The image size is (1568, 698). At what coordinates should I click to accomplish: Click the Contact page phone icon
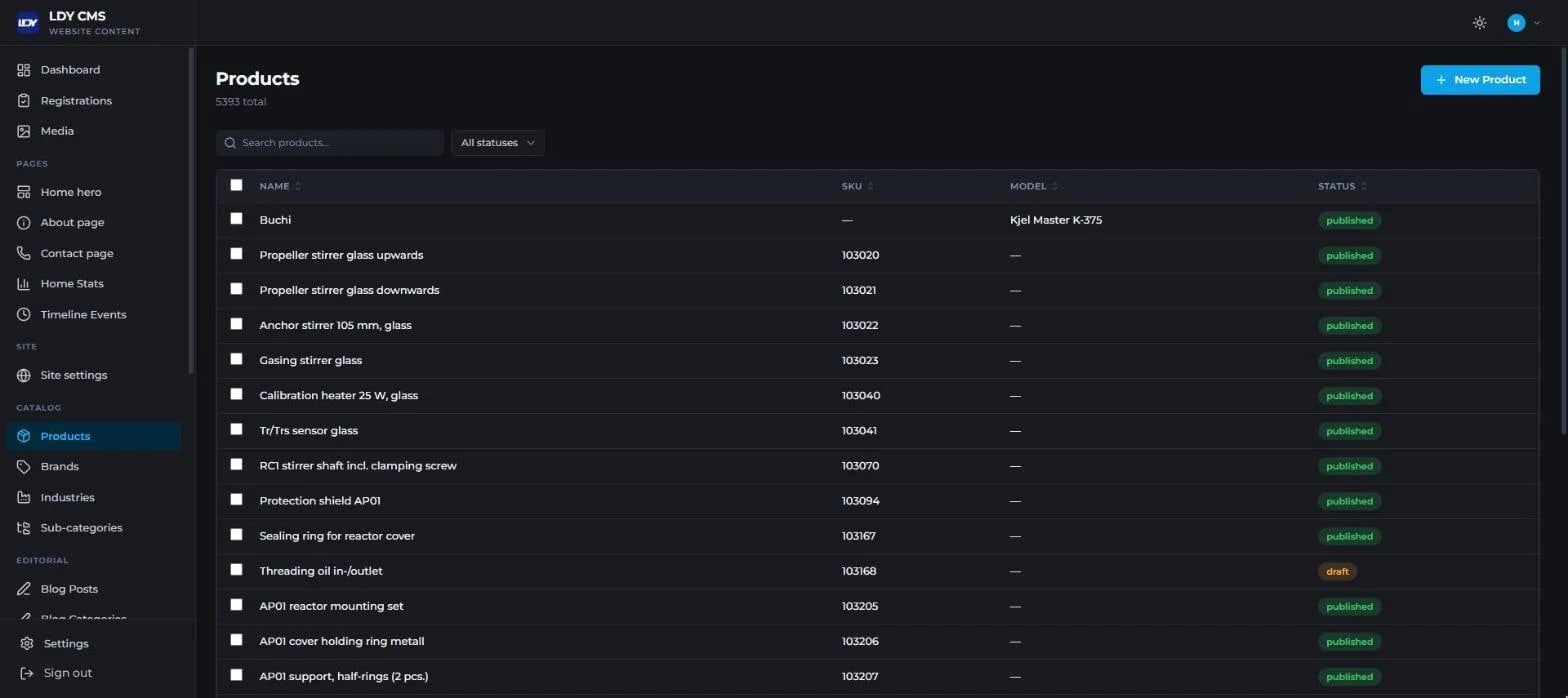pos(24,253)
